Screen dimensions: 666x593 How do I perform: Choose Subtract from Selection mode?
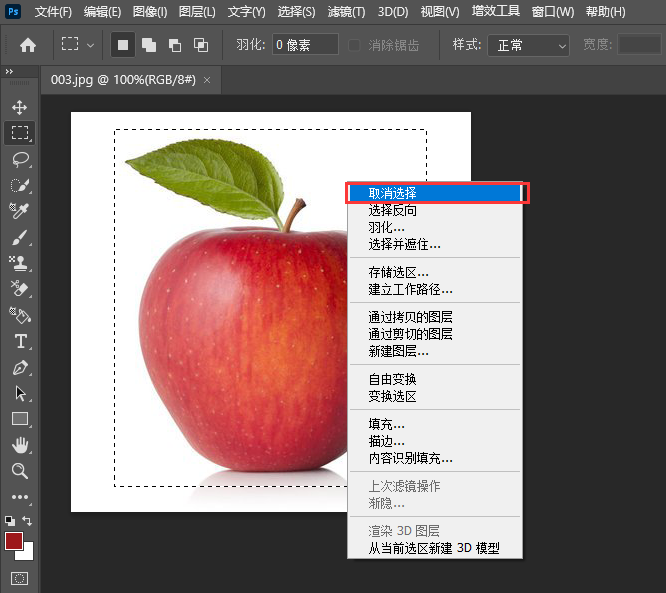point(175,45)
